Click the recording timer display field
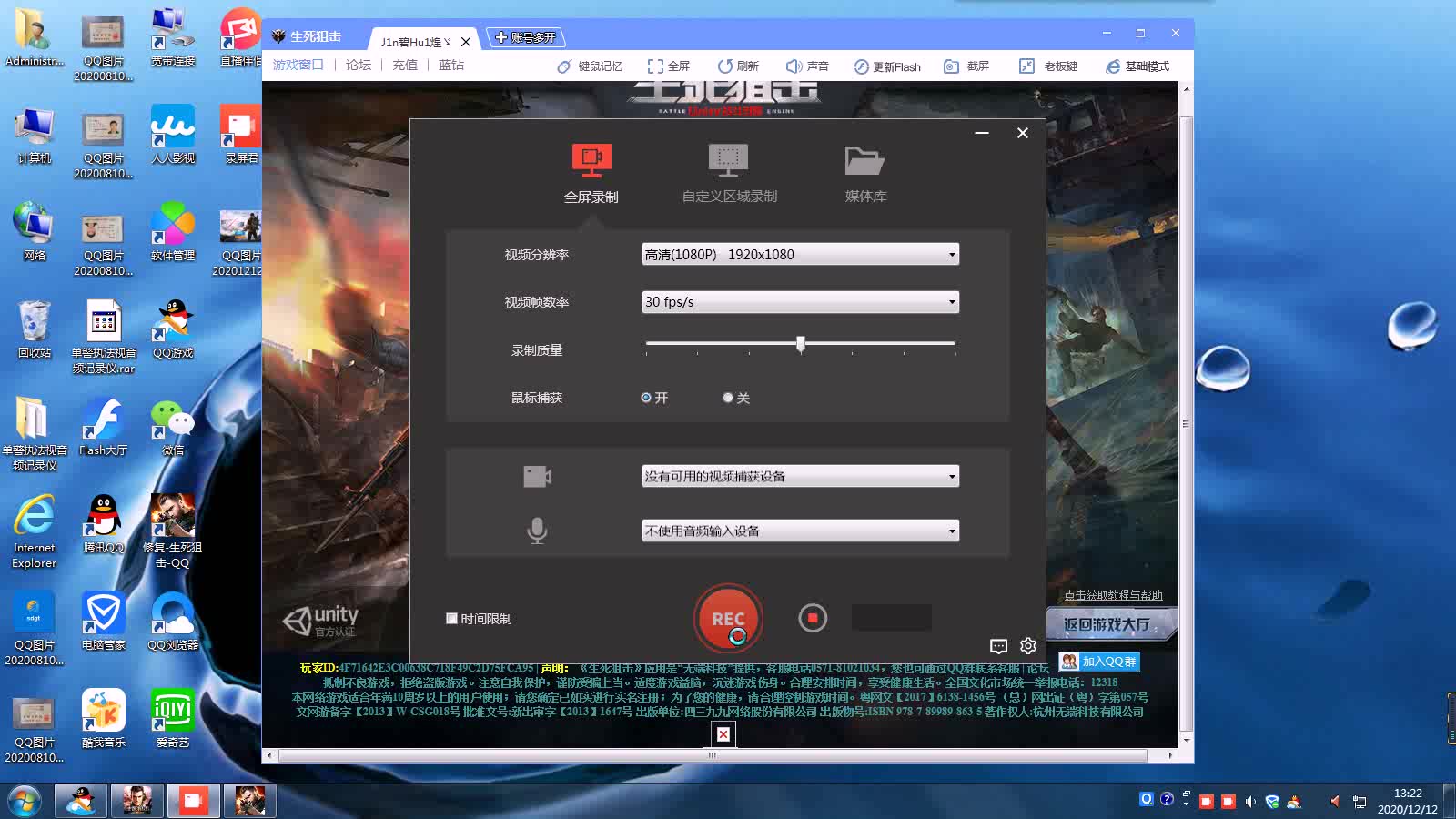The height and width of the screenshot is (819, 1456). pyautogui.click(x=892, y=618)
